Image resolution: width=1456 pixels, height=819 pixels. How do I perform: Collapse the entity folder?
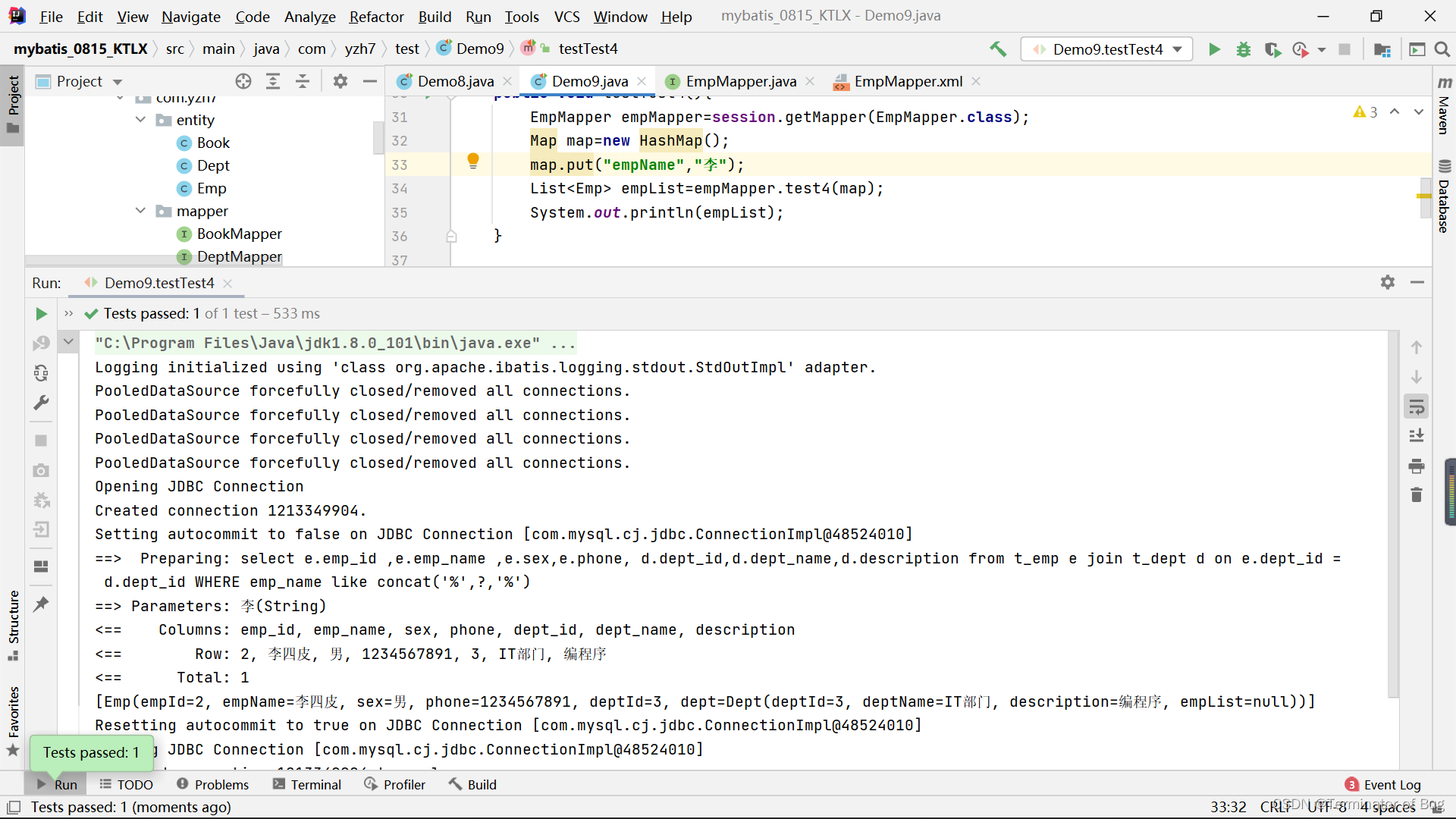click(140, 120)
